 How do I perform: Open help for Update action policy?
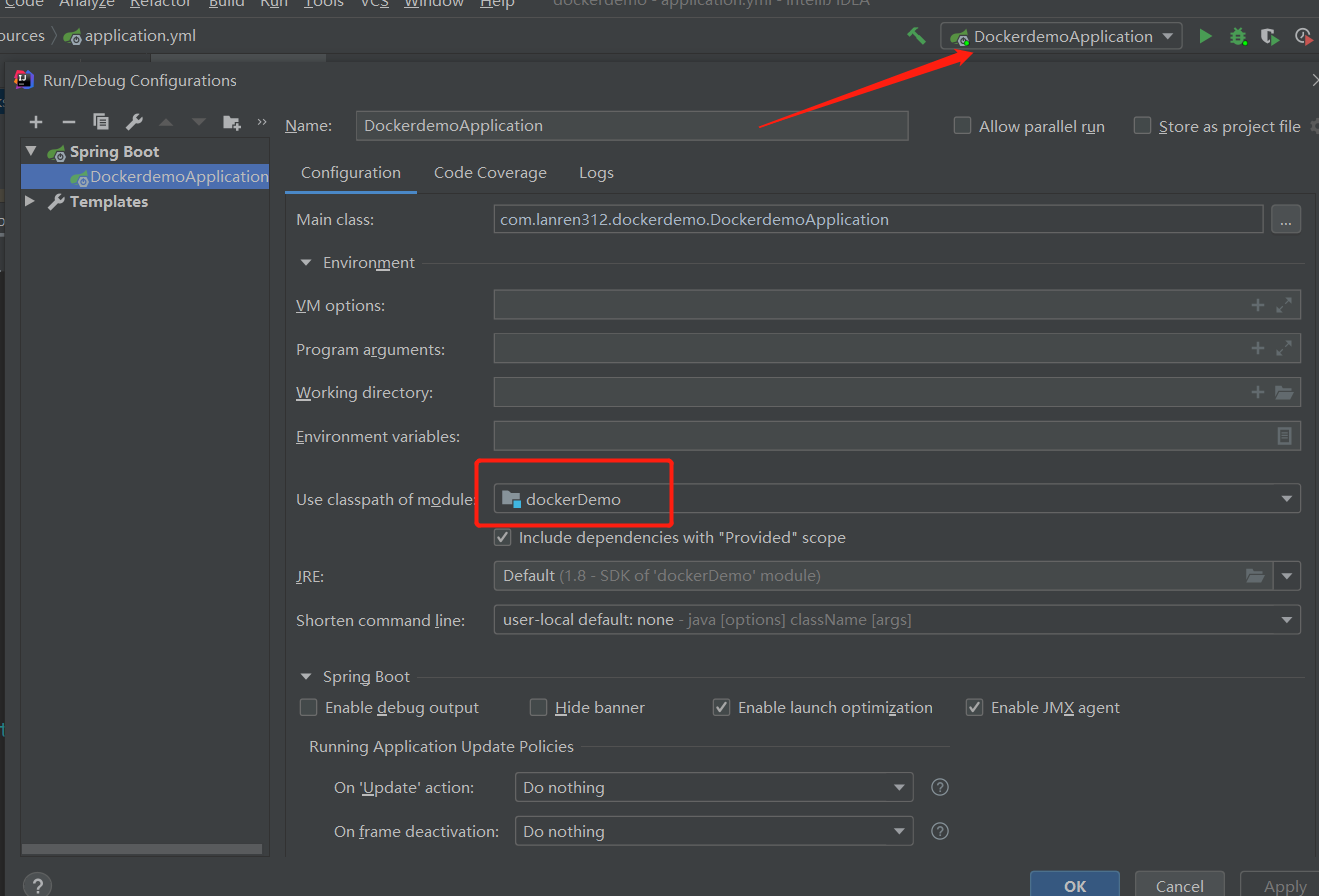[940, 787]
